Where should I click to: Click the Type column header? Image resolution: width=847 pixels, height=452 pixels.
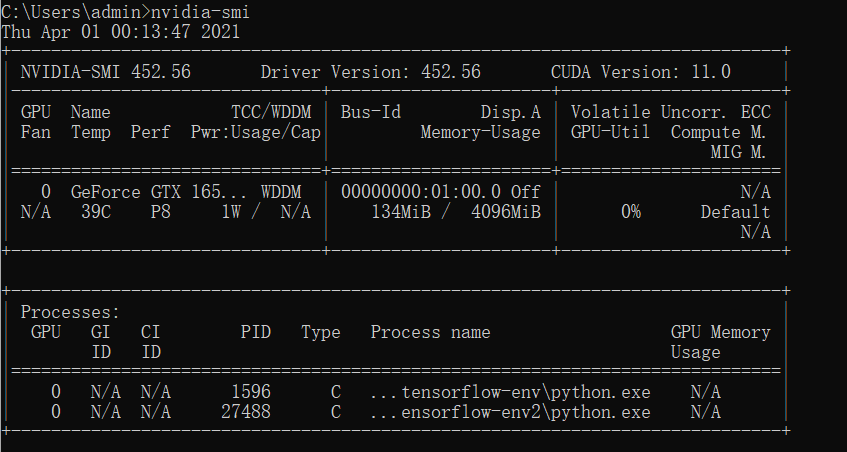pos(321,332)
